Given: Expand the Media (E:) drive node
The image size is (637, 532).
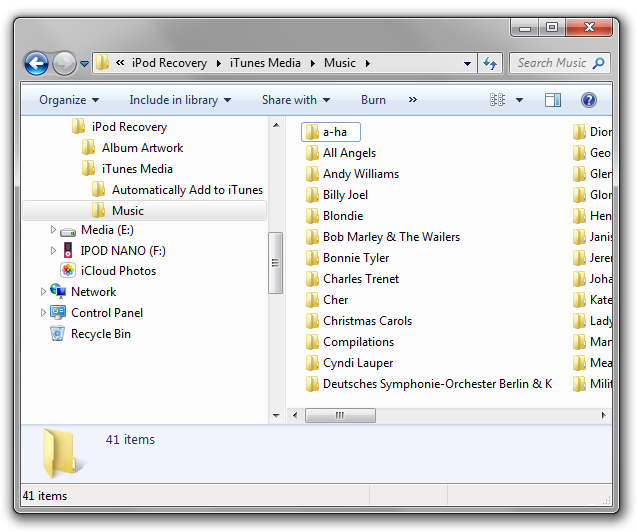Looking at the screenshot, I should coord(53,230).
